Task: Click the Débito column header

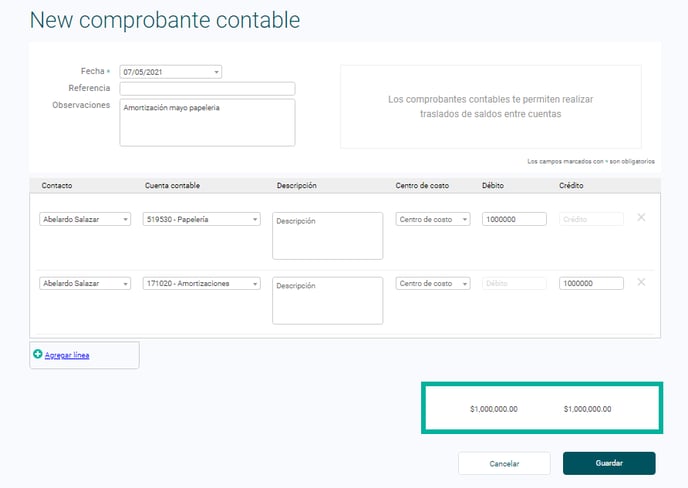Action: (493, 186)
